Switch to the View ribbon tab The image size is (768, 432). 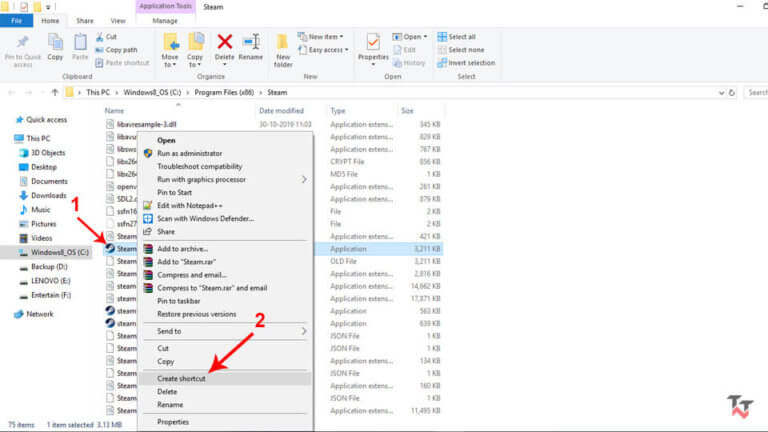click(118, 21)
